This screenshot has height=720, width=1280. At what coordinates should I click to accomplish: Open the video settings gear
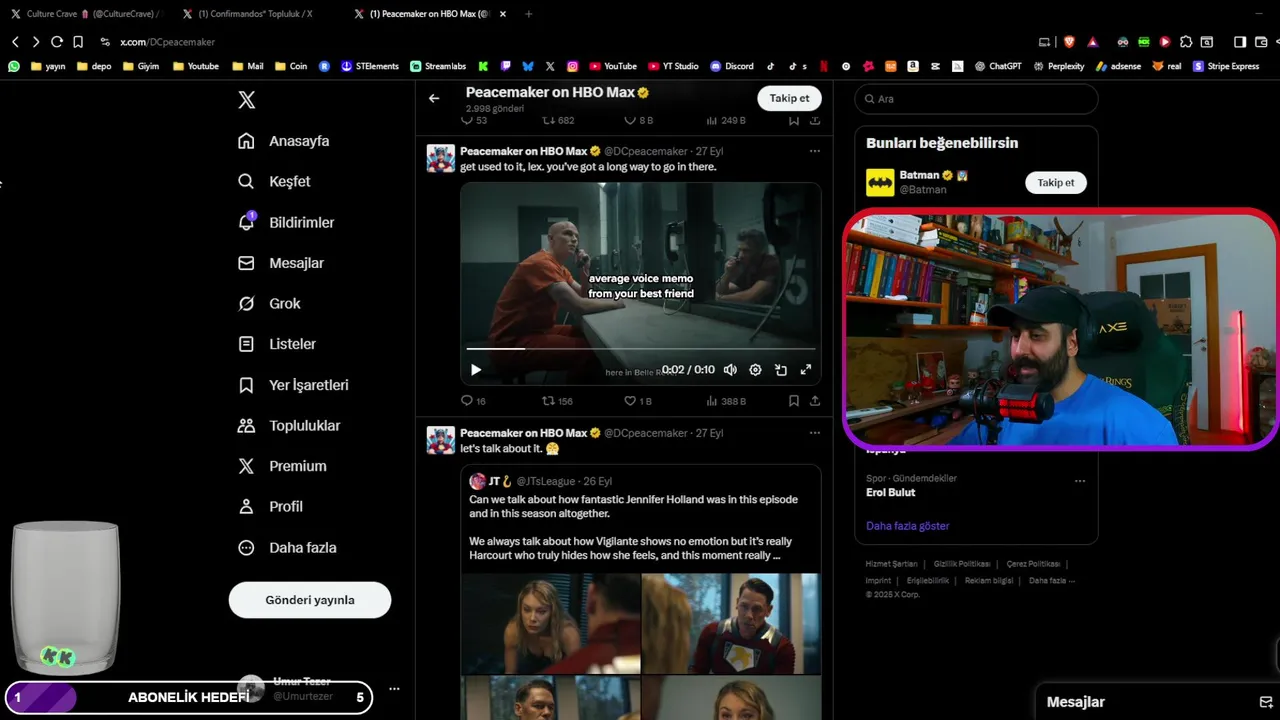755,370
